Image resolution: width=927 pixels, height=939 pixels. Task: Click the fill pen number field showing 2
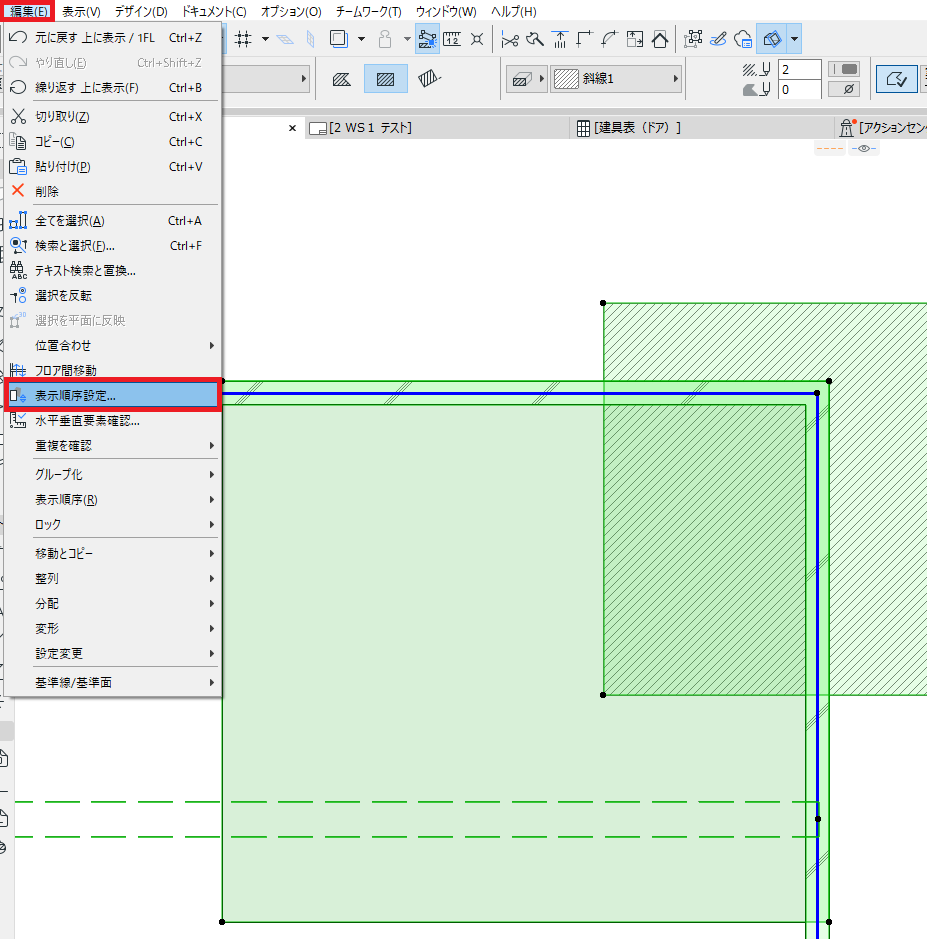pyautogui.click(x=799, y=69)
